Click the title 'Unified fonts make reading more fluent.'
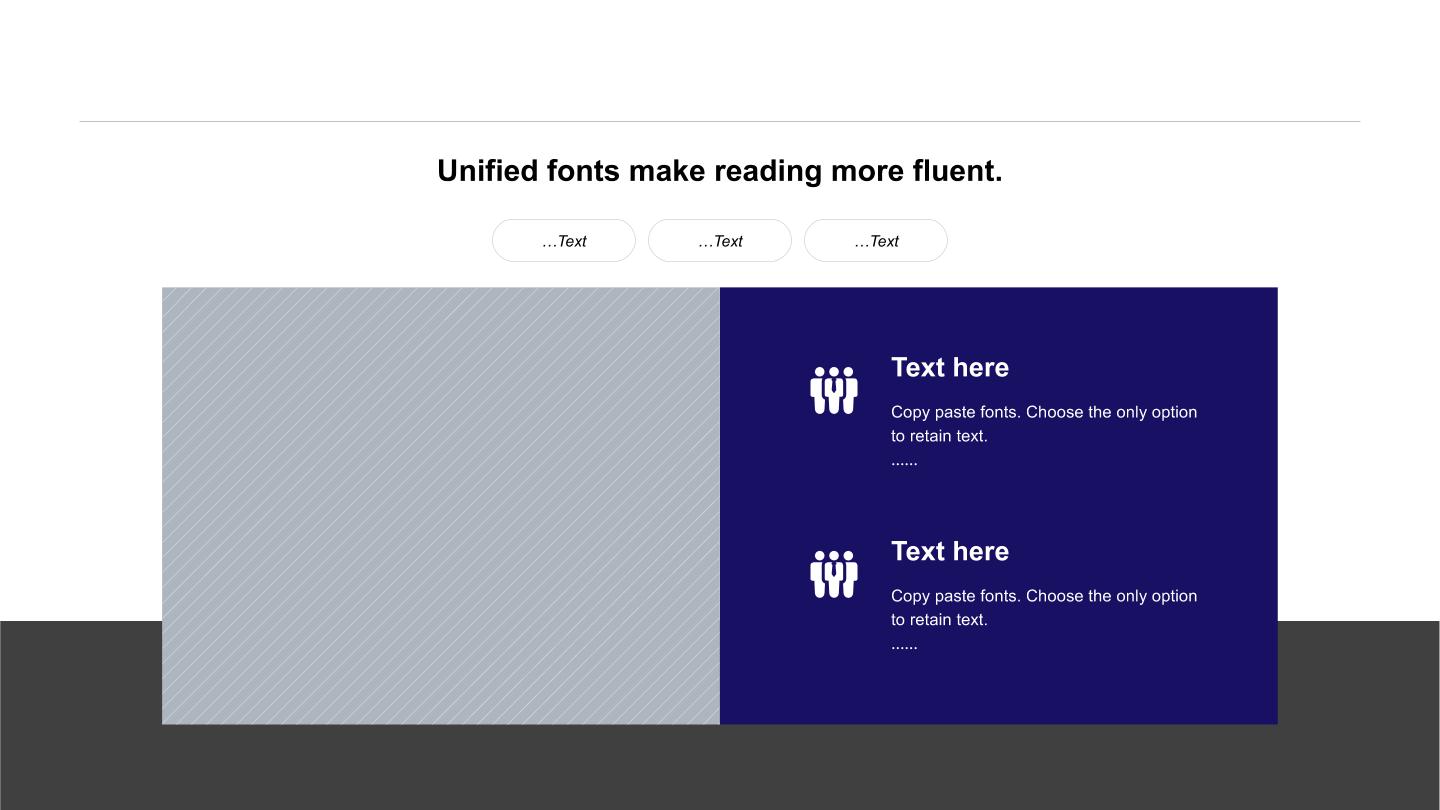 coord(720,171)
